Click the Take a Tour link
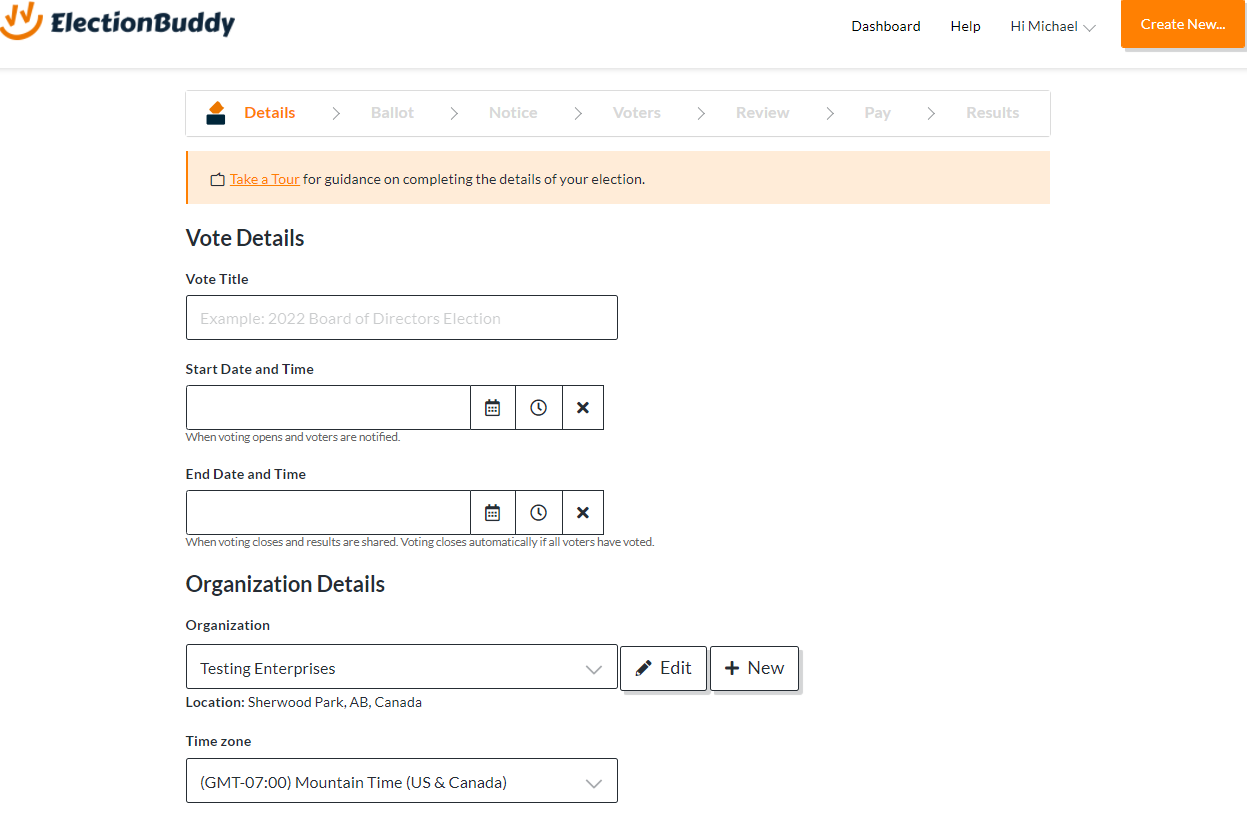This screenshot has width=1247, height=814. point(263,179)
